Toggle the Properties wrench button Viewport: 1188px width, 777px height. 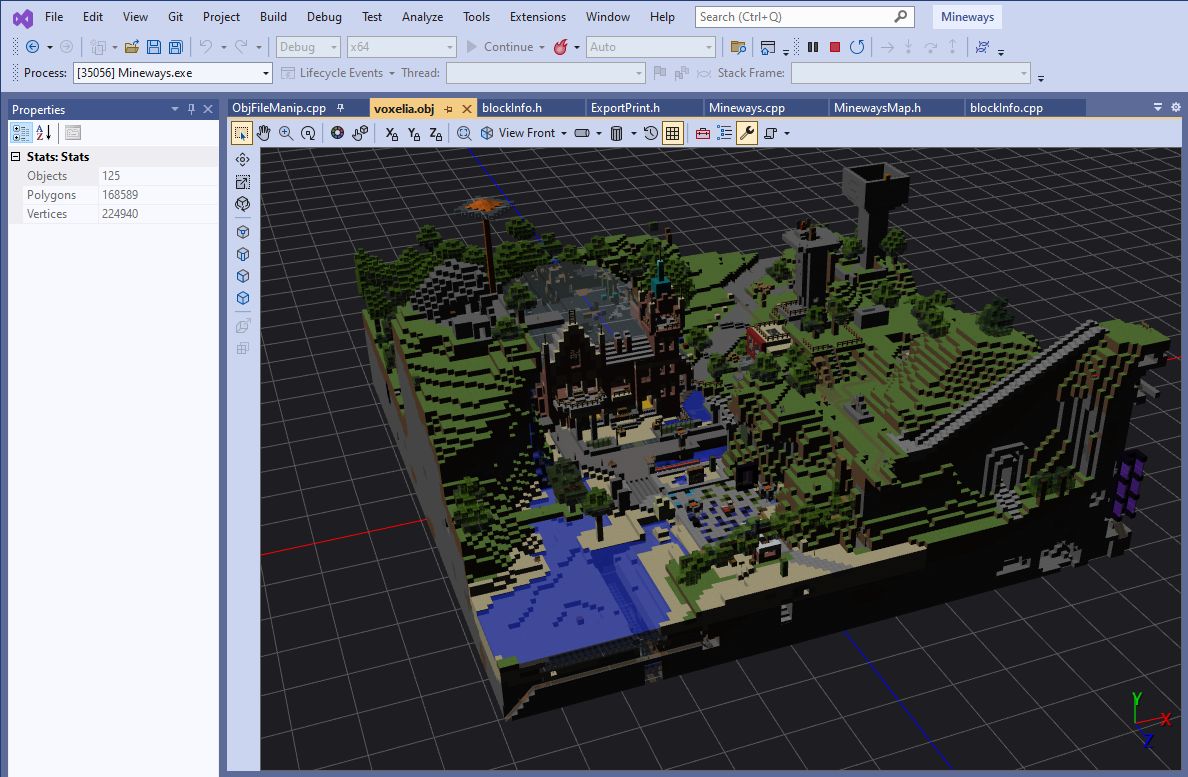(x=747, y=133)
